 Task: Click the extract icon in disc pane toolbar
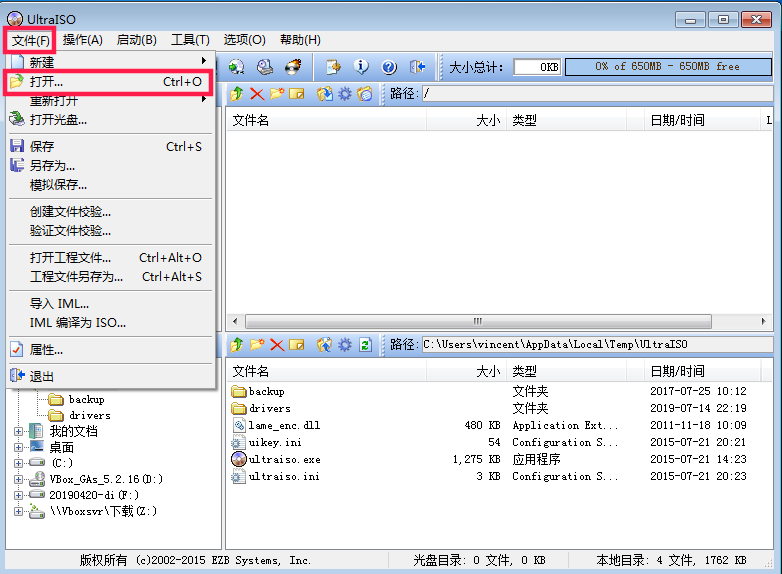325,93
